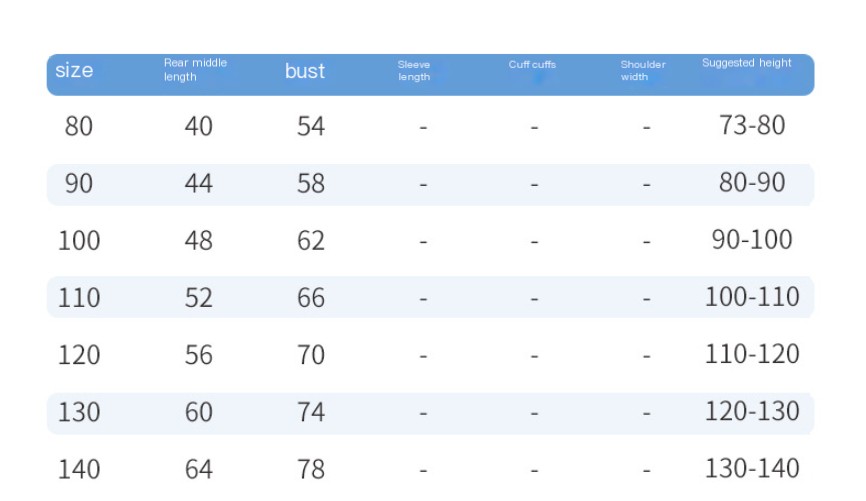Screen dimensions: 866x501
Task: Select suggested height 90-100
Action: [x=752, y=239]
